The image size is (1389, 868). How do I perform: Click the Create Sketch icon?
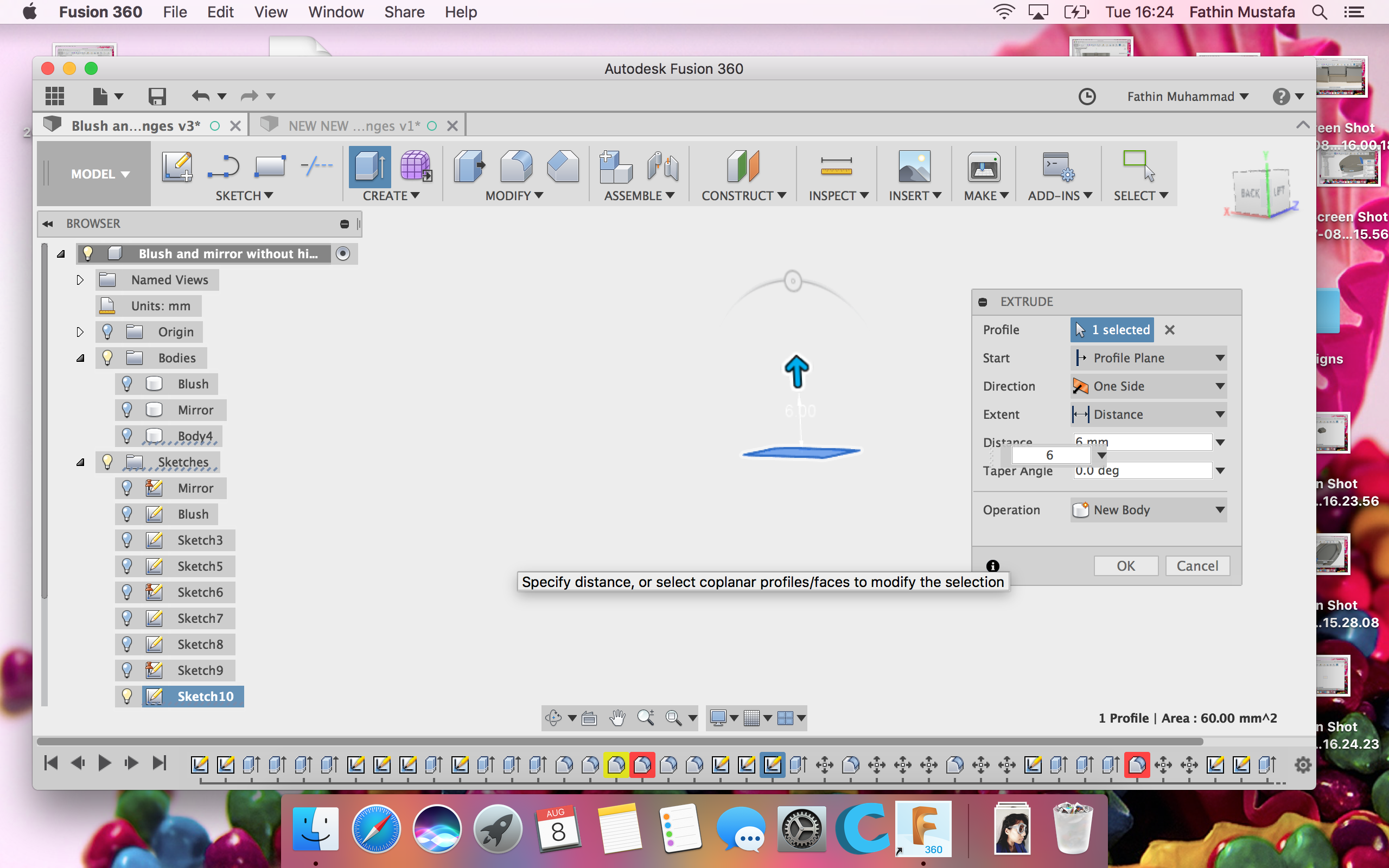click(177, 167)
